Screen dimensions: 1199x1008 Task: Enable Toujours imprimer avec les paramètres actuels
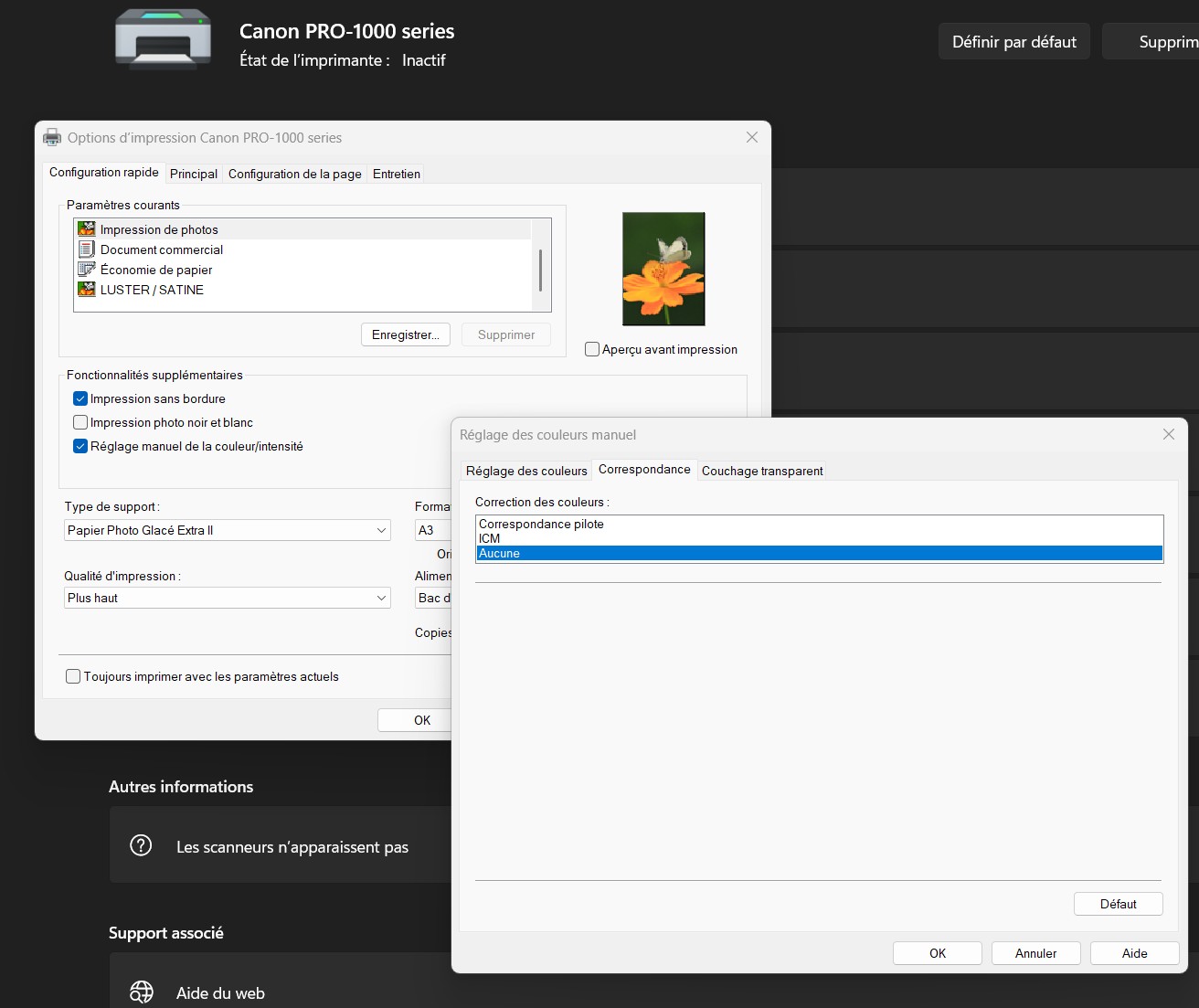point(73,676)
